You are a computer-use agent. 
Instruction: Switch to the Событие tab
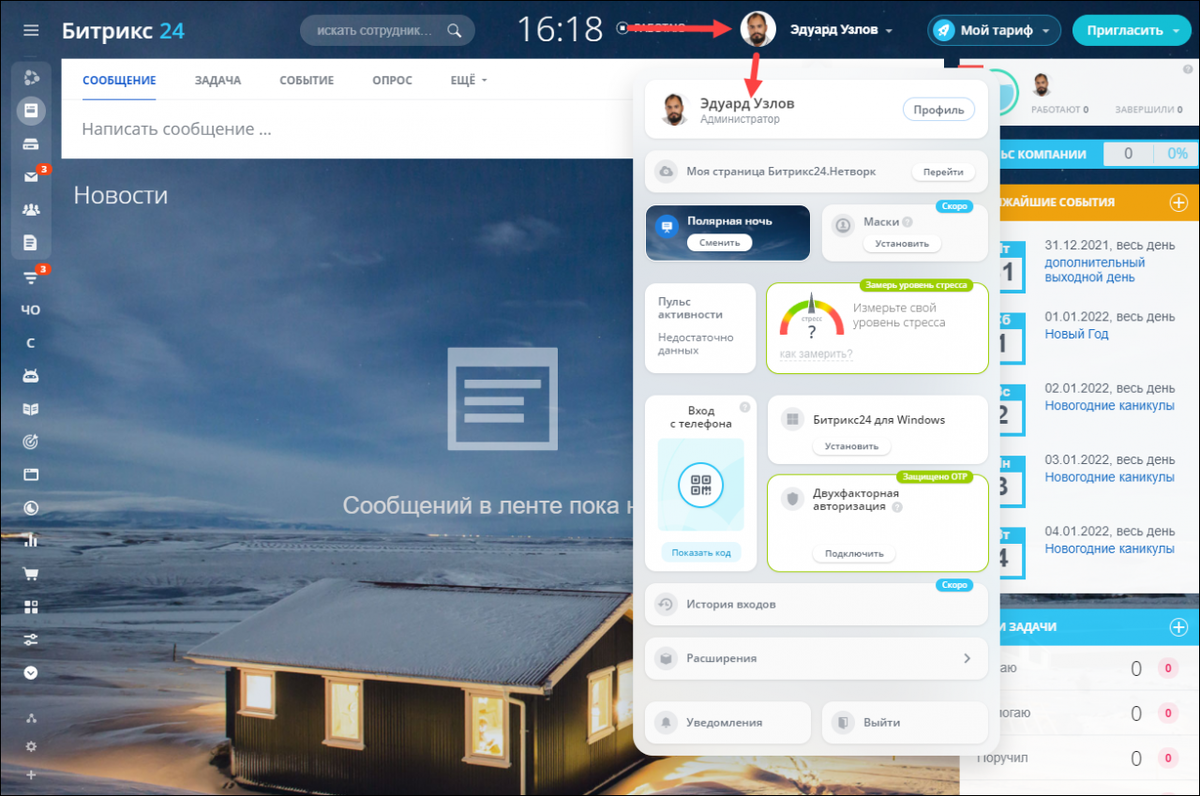307,80
